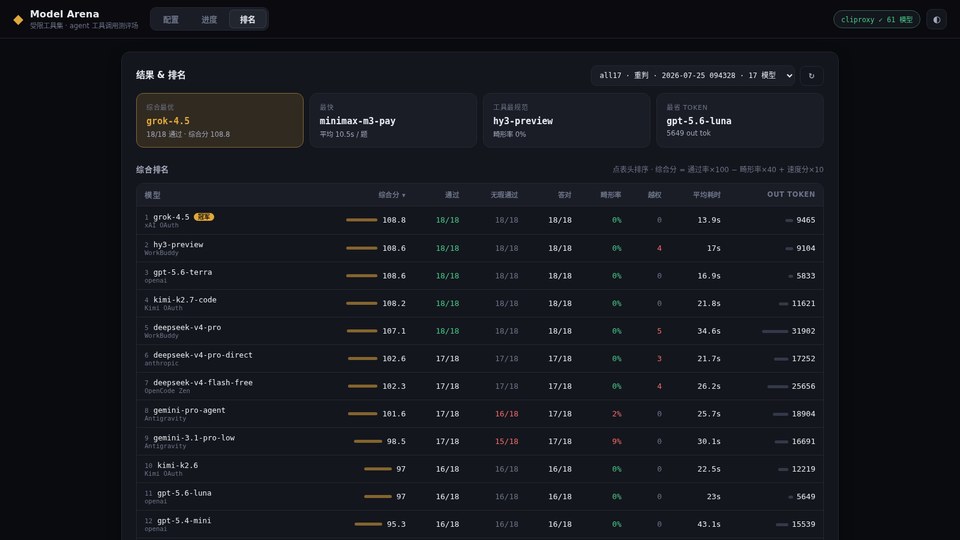Click the 16/18 red value in gemini-pro-agent row
Viewport: 960px width, 540px height.
pyautogui.click(x=506, y=414)
